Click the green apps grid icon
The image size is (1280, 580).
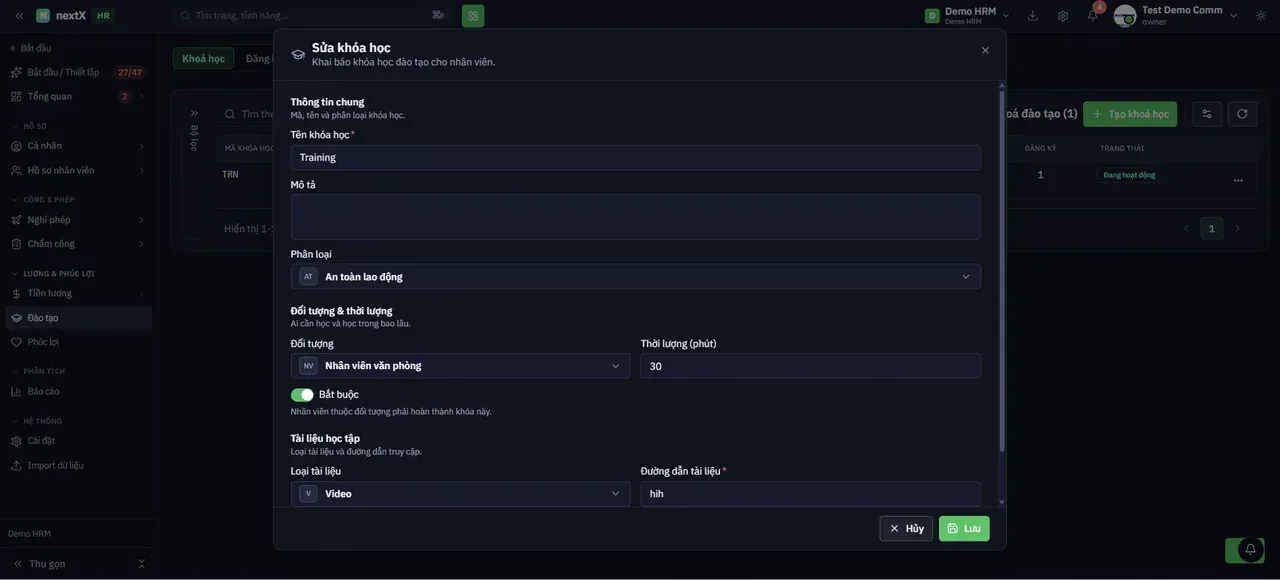click(x=473, y=15)
